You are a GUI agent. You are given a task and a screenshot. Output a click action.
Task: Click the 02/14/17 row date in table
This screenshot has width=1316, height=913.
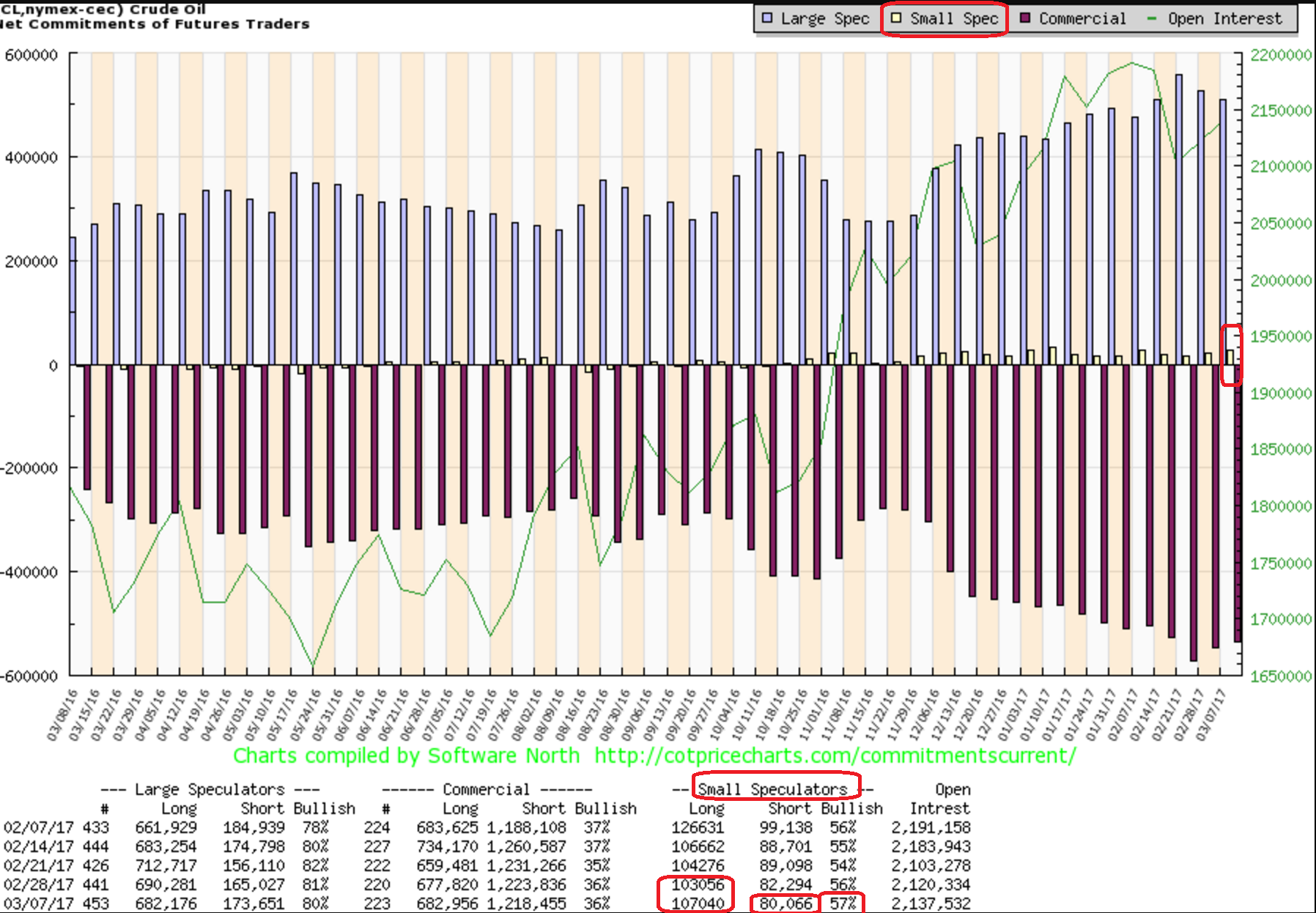pos(38,846)
